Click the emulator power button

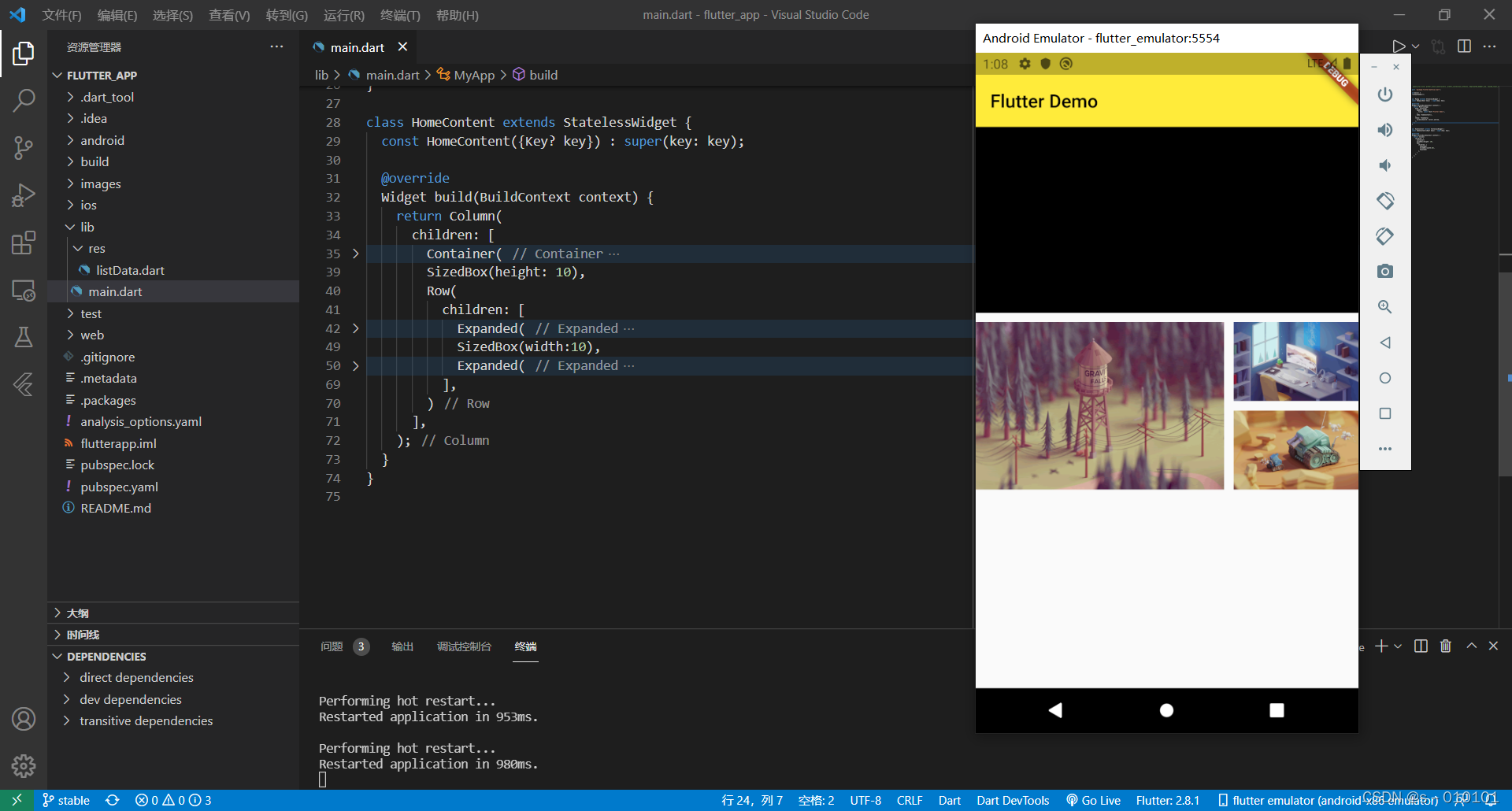[x=1385, y=94]
